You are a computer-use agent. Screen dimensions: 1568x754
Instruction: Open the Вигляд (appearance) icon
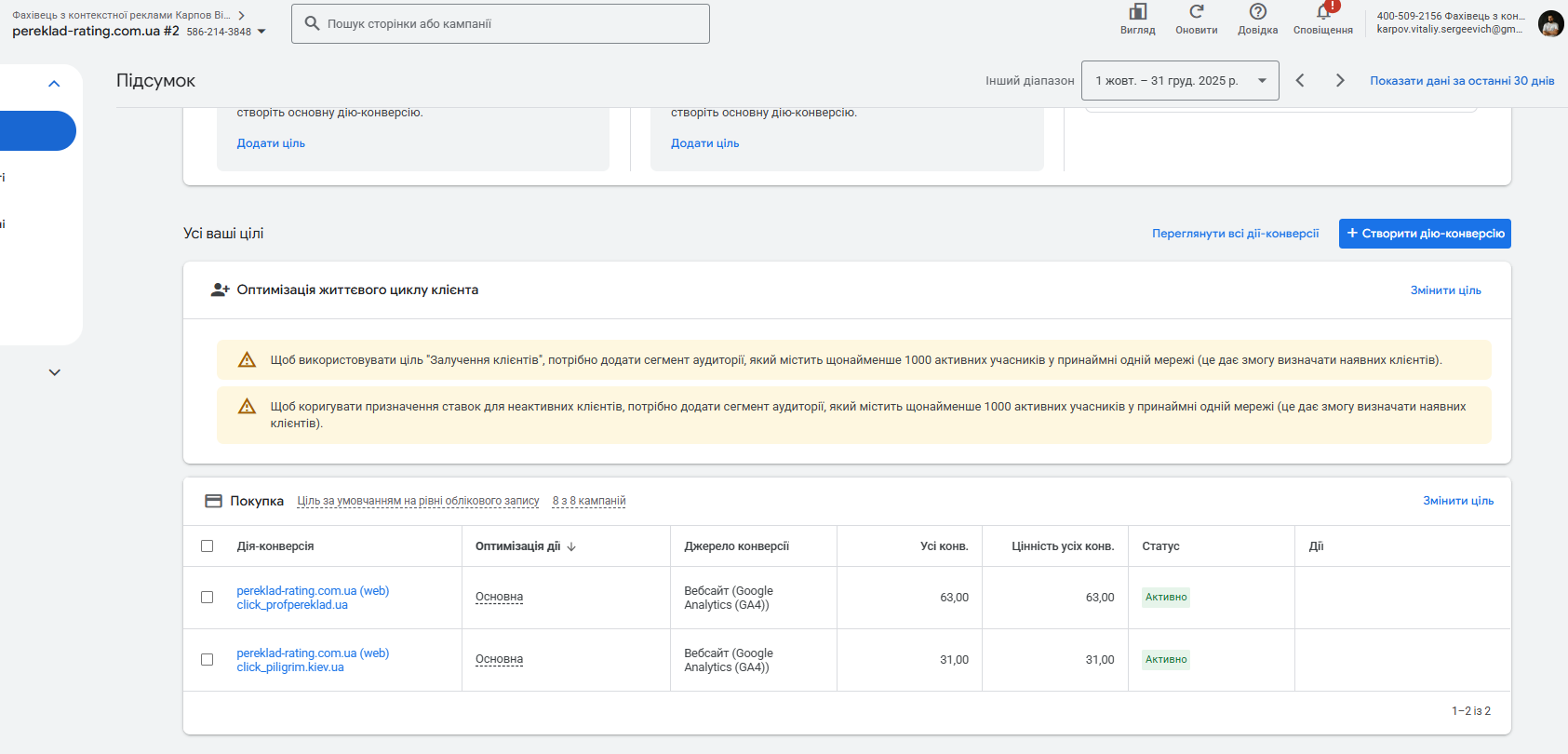point(1137,12)
